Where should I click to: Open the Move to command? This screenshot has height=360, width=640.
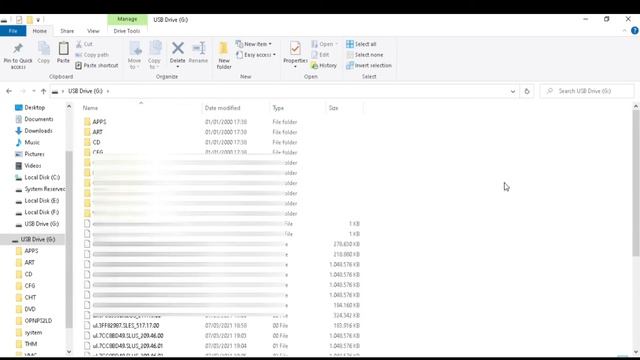pyautogui.click(x=135, y=55)
